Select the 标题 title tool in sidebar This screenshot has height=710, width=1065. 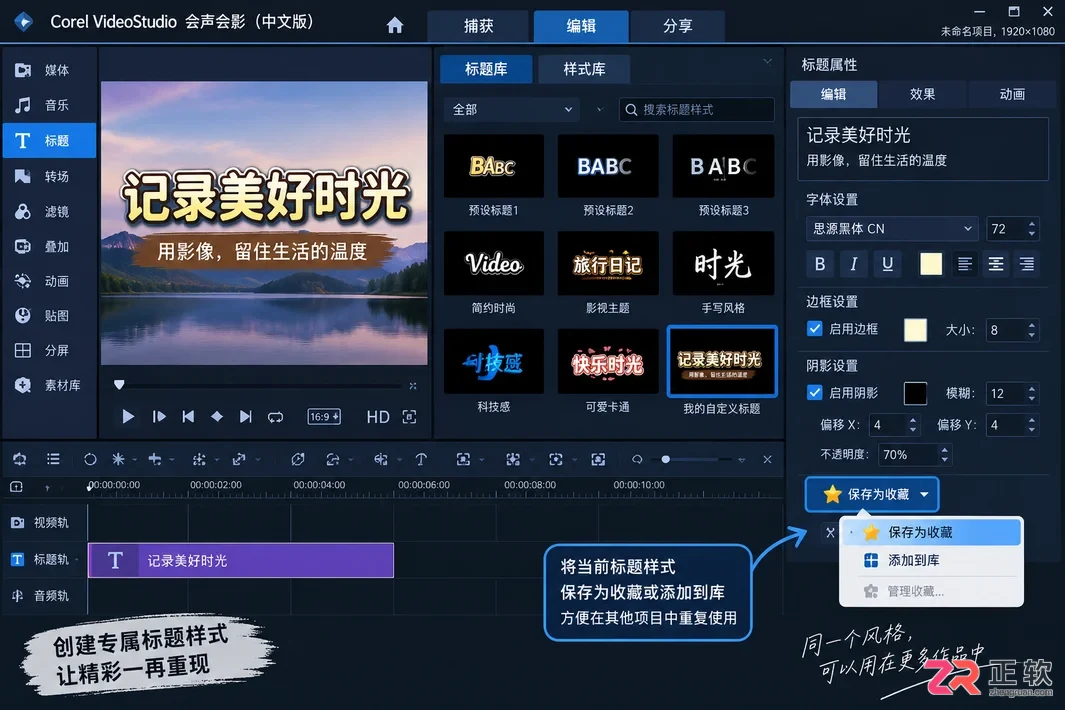coord(49,141)
